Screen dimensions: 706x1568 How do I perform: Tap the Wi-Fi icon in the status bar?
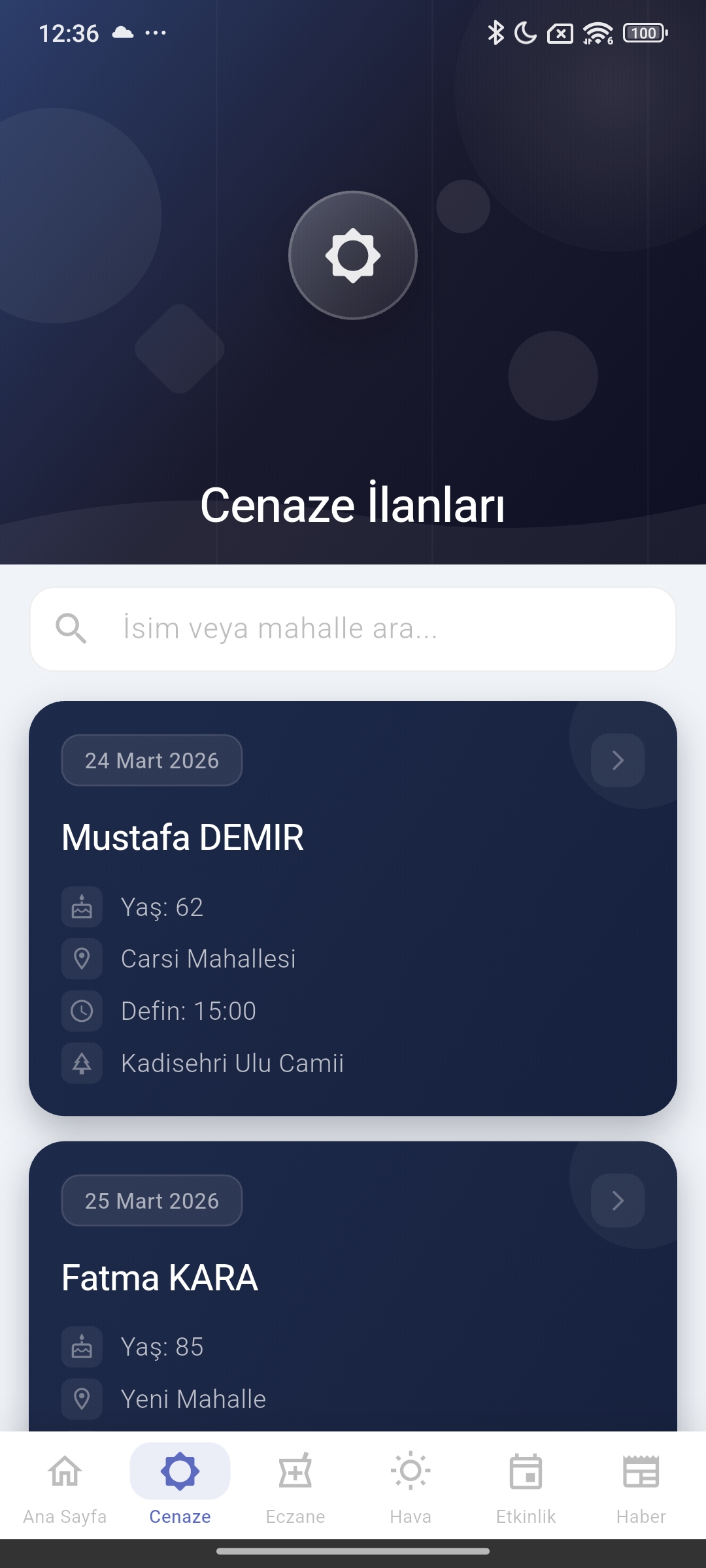(599, 33)
